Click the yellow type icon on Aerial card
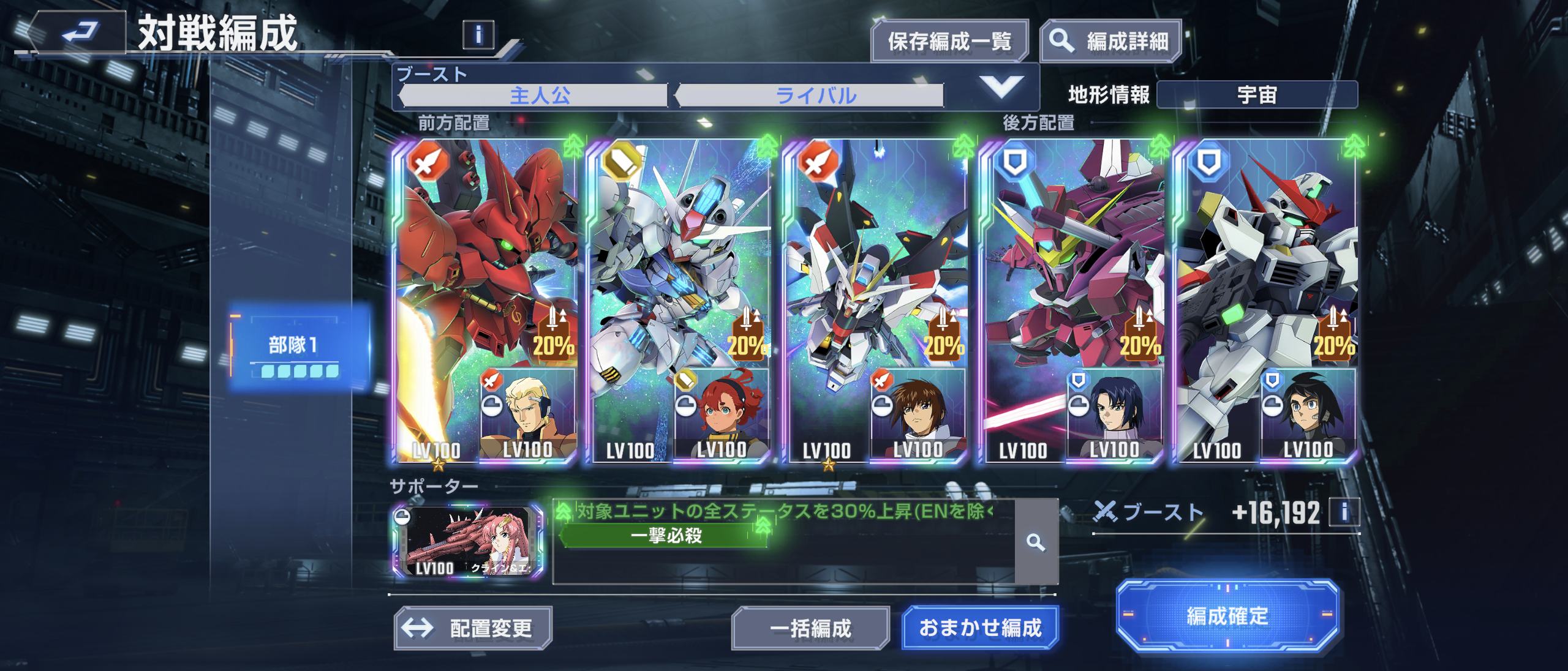The image size is (1568, 671). (622, 162)
